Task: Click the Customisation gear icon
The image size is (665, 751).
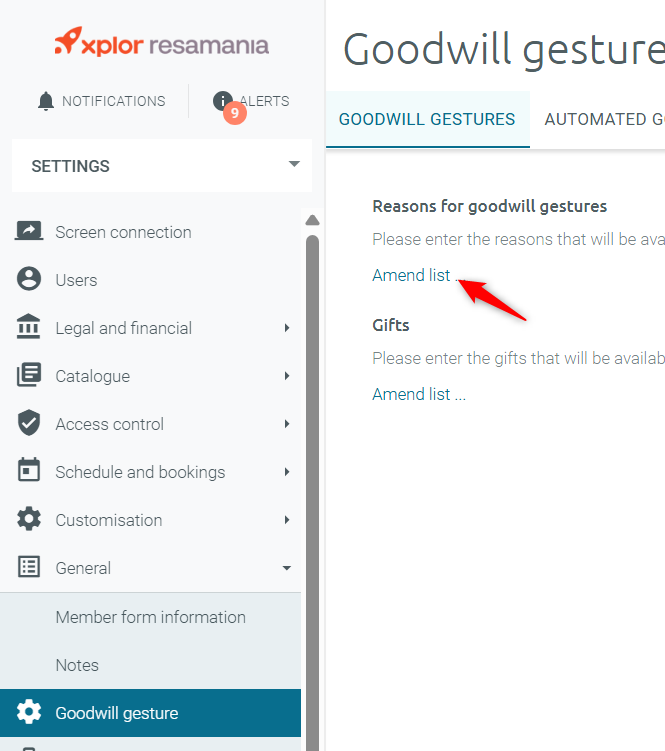Action: [29, 519]
